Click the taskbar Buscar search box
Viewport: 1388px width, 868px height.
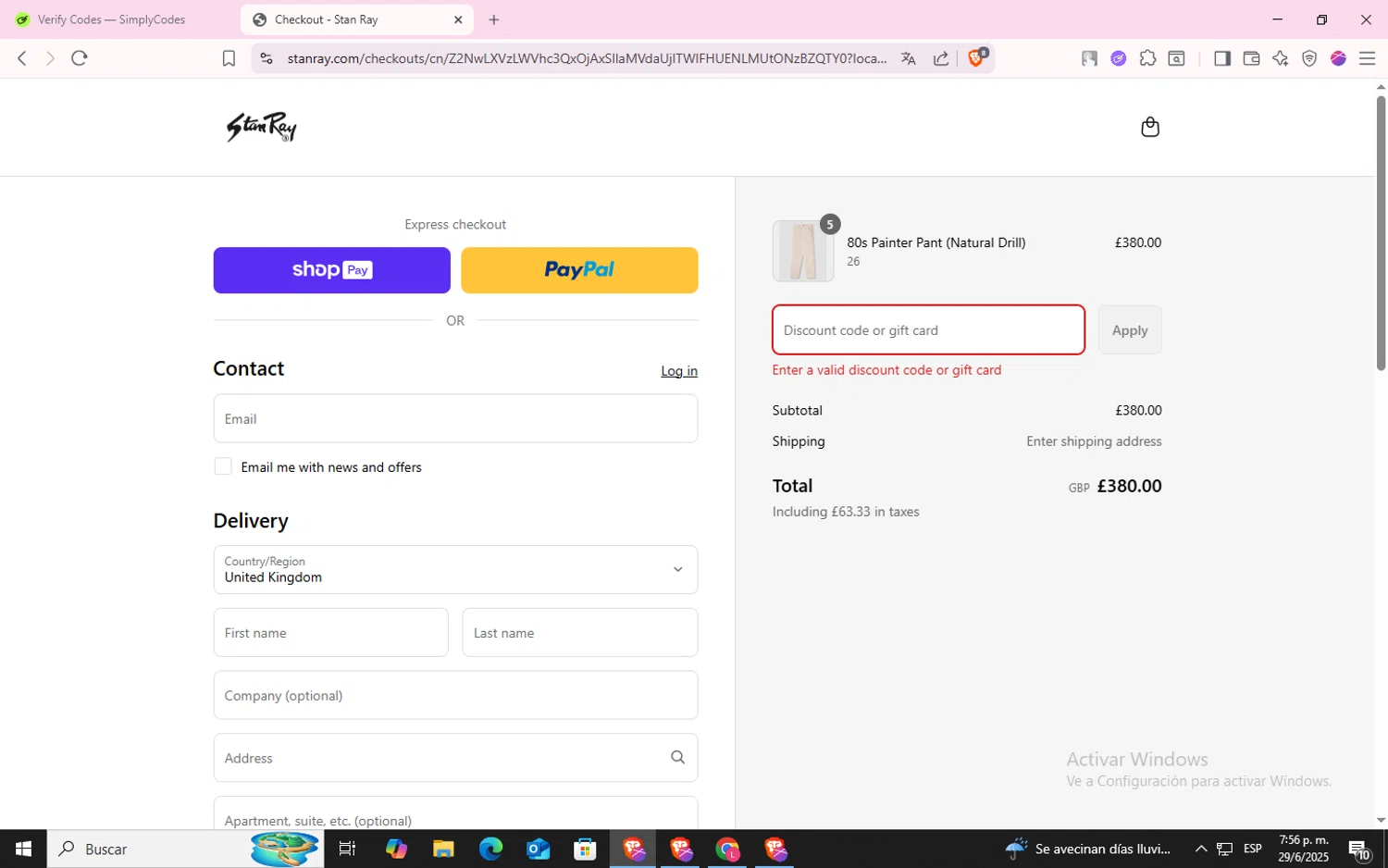pos(185,849)
